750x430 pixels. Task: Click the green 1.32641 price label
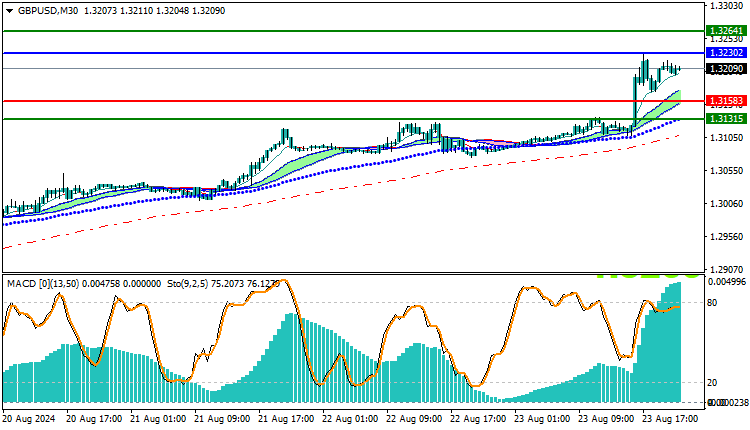726,31
